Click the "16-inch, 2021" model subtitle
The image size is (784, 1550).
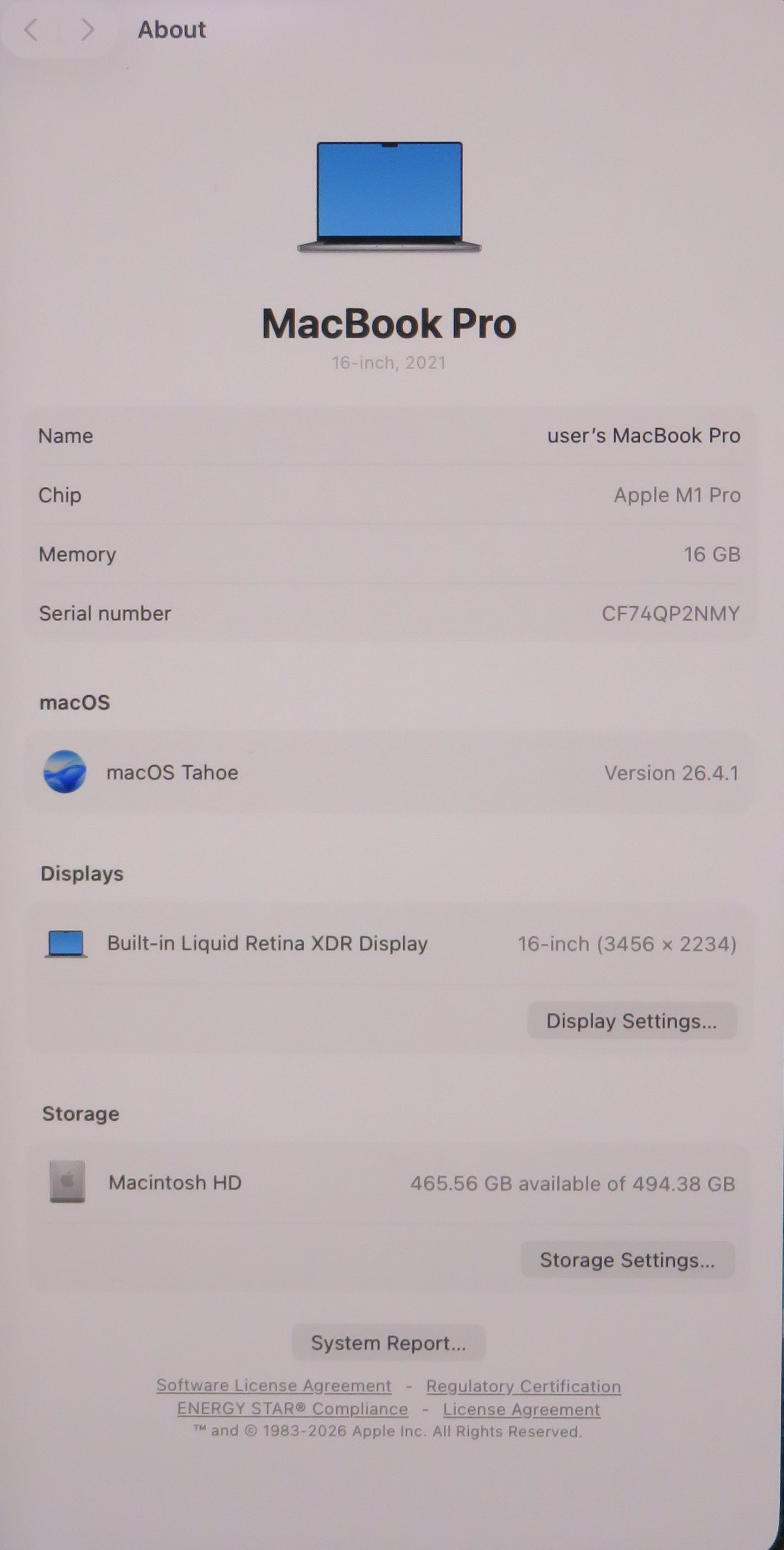tap(388, 363)
